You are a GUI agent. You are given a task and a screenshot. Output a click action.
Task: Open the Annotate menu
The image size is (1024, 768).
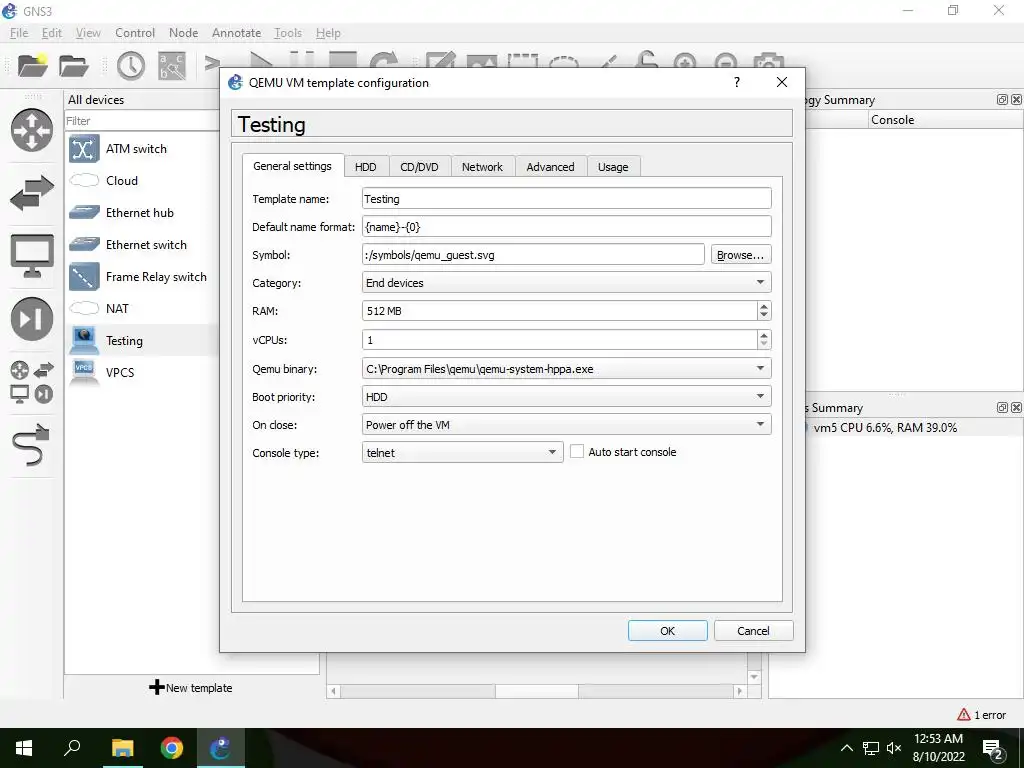pos(236,33)
